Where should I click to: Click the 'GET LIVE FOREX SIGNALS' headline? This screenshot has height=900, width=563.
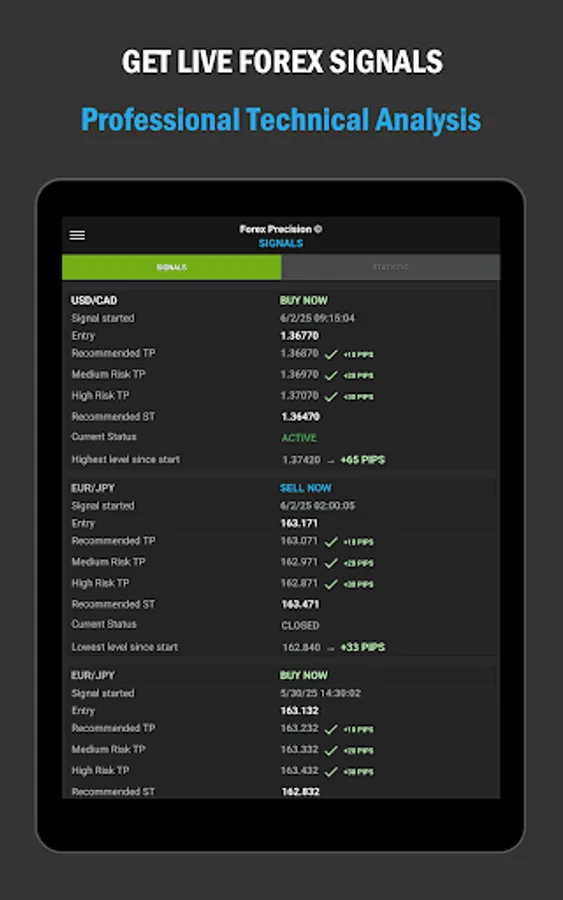point(282,62)
